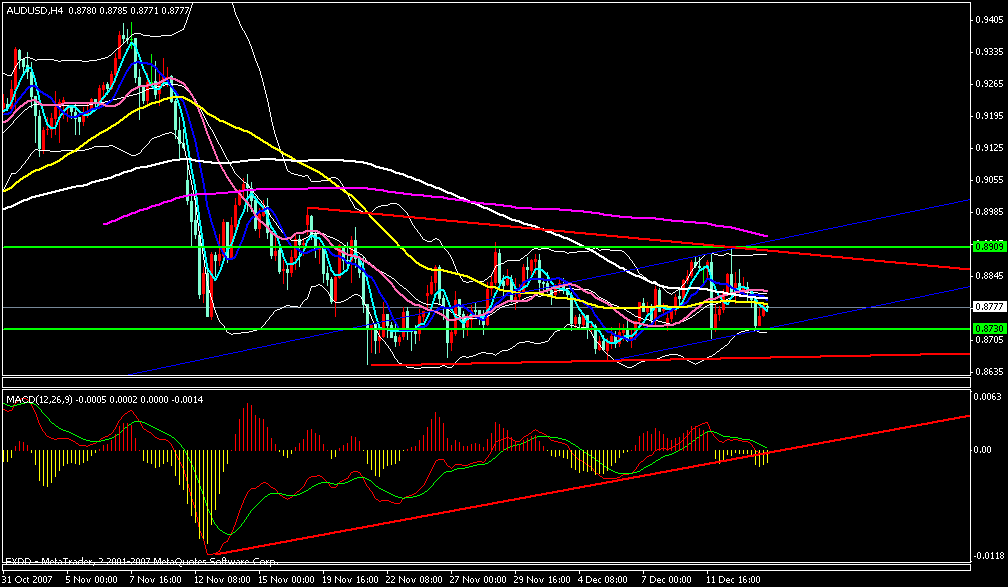Click the MACD(12,26,9) indicator label
This screenshot has height=587, width=1008.
(39, 399)
